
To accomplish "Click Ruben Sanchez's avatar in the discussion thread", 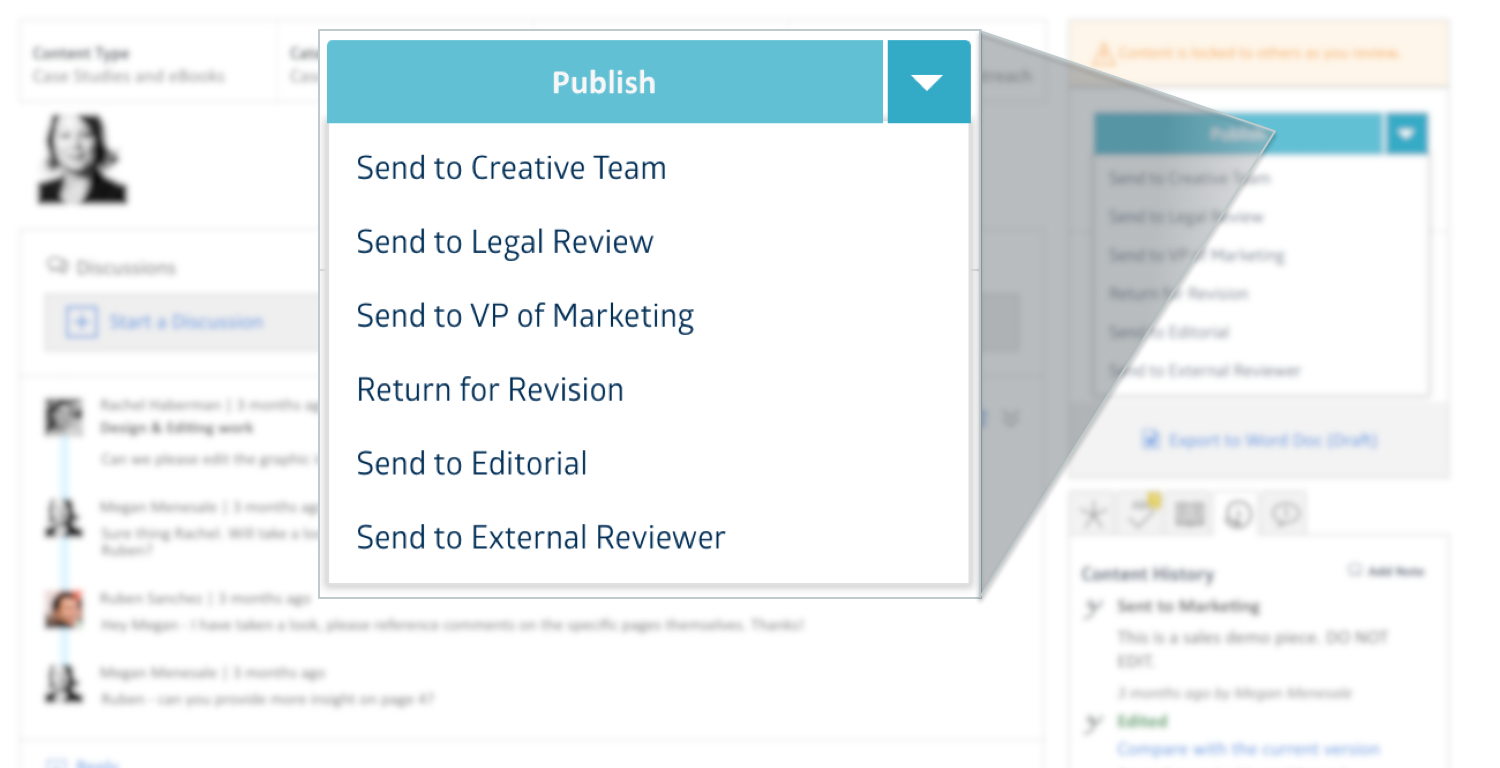I will 64,609.
